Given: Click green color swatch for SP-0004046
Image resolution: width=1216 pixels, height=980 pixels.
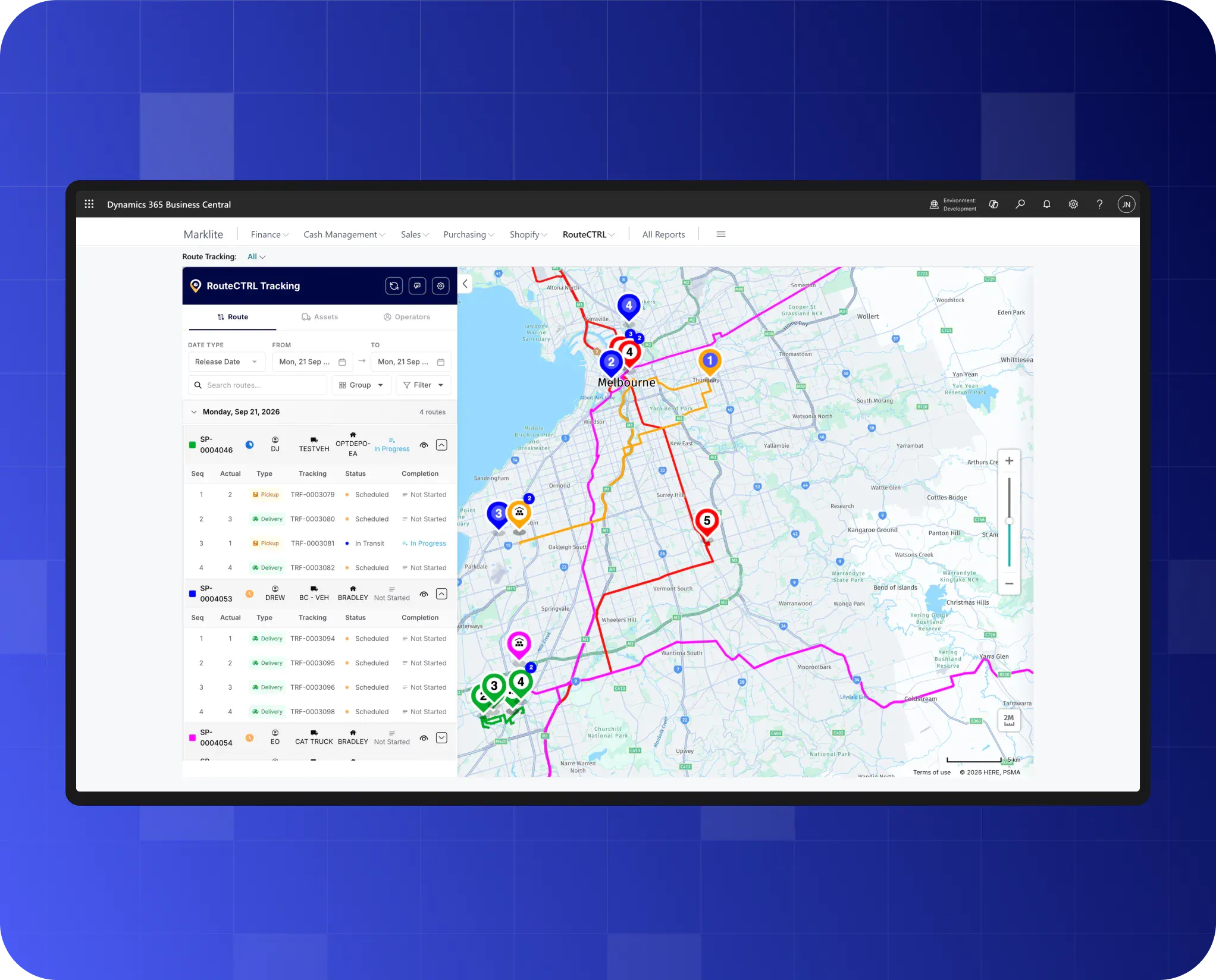Looking at the screenshot, I should (x=192, y=445).
